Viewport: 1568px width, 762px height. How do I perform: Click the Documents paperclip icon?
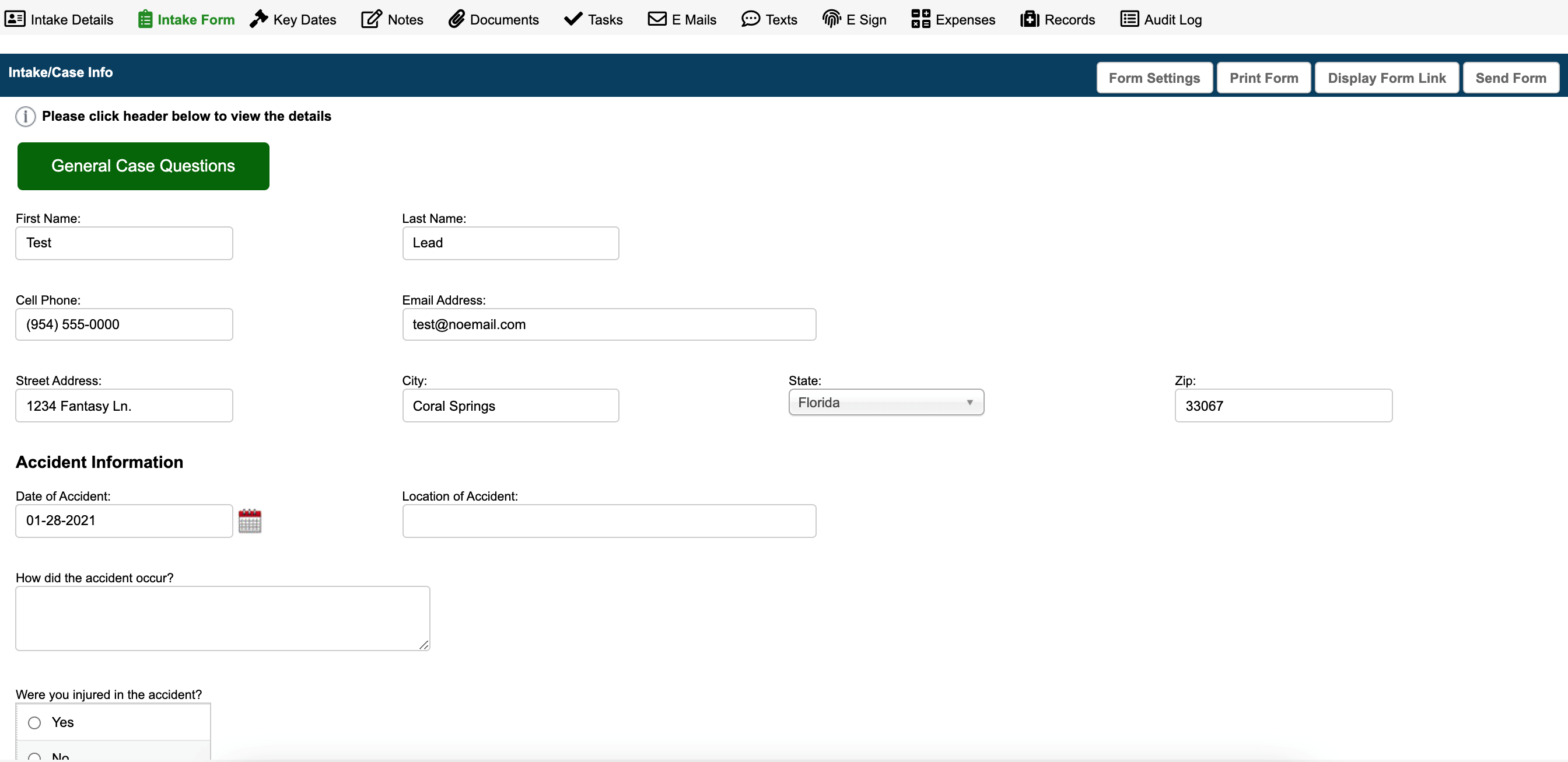pyautogui.click(x=457, y=19)
